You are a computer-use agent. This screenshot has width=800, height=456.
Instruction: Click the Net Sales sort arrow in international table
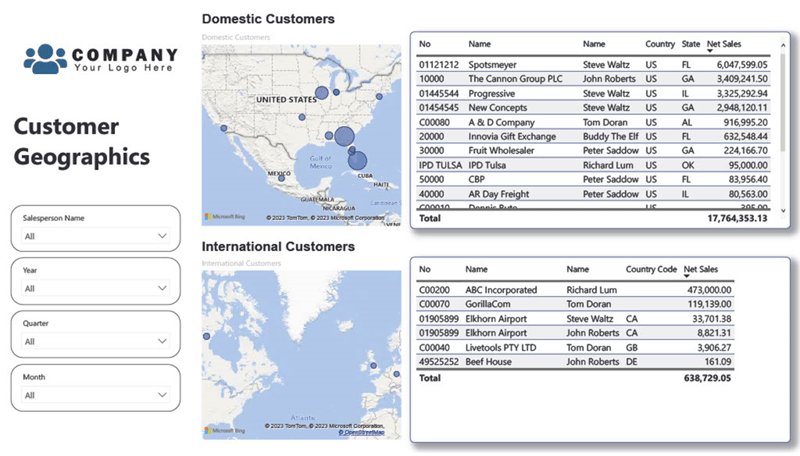click(688, 276)
